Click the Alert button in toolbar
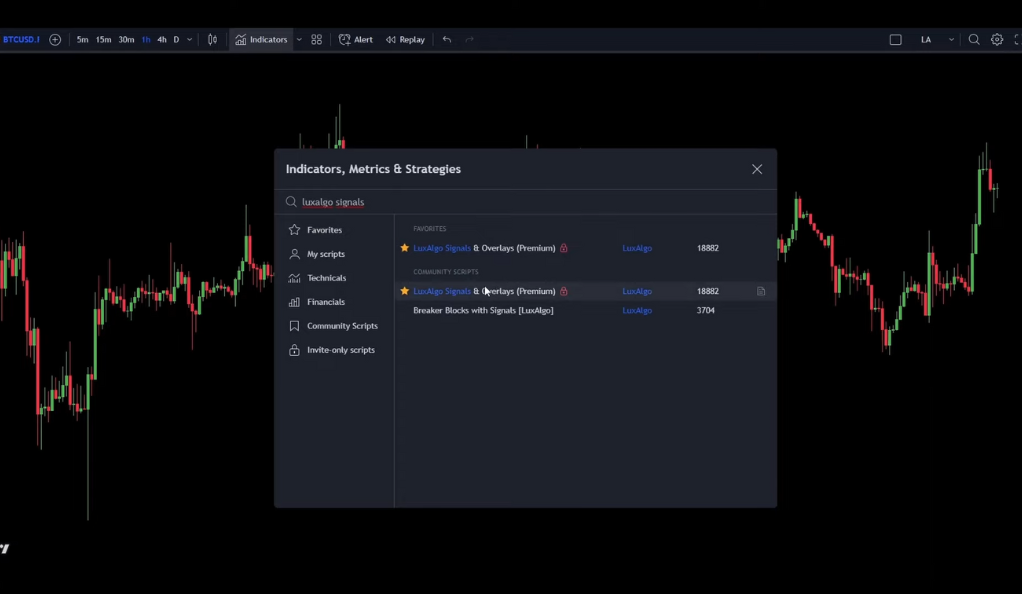 pyautogui.click(x=356, y=40)
